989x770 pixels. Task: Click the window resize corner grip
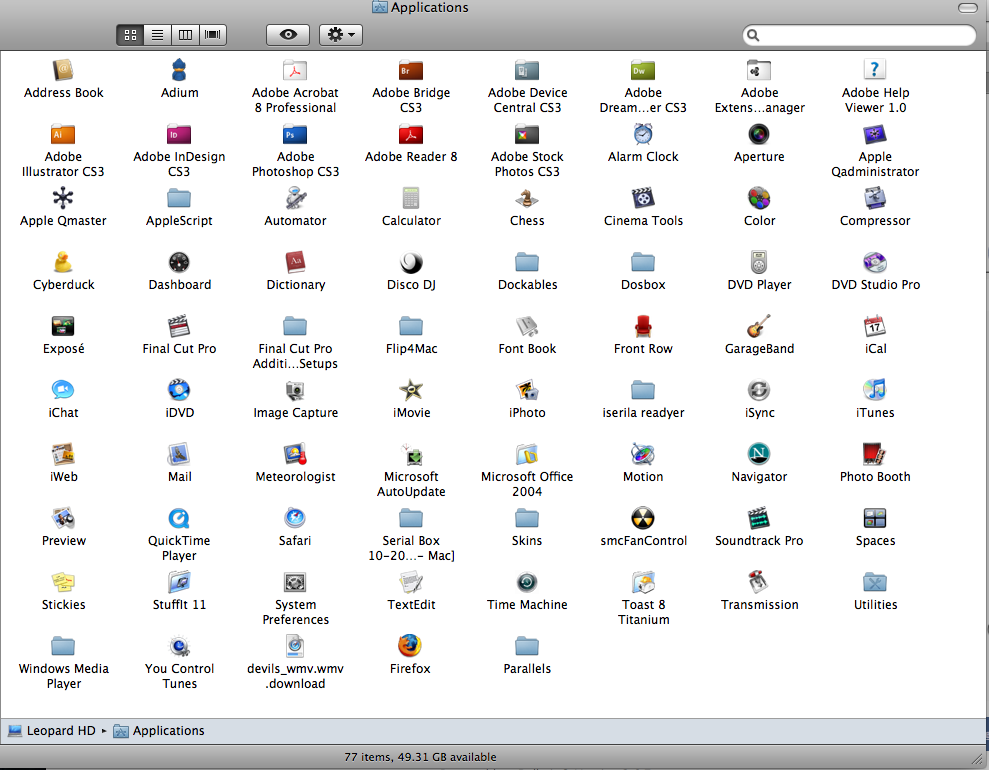click(978, 759)
